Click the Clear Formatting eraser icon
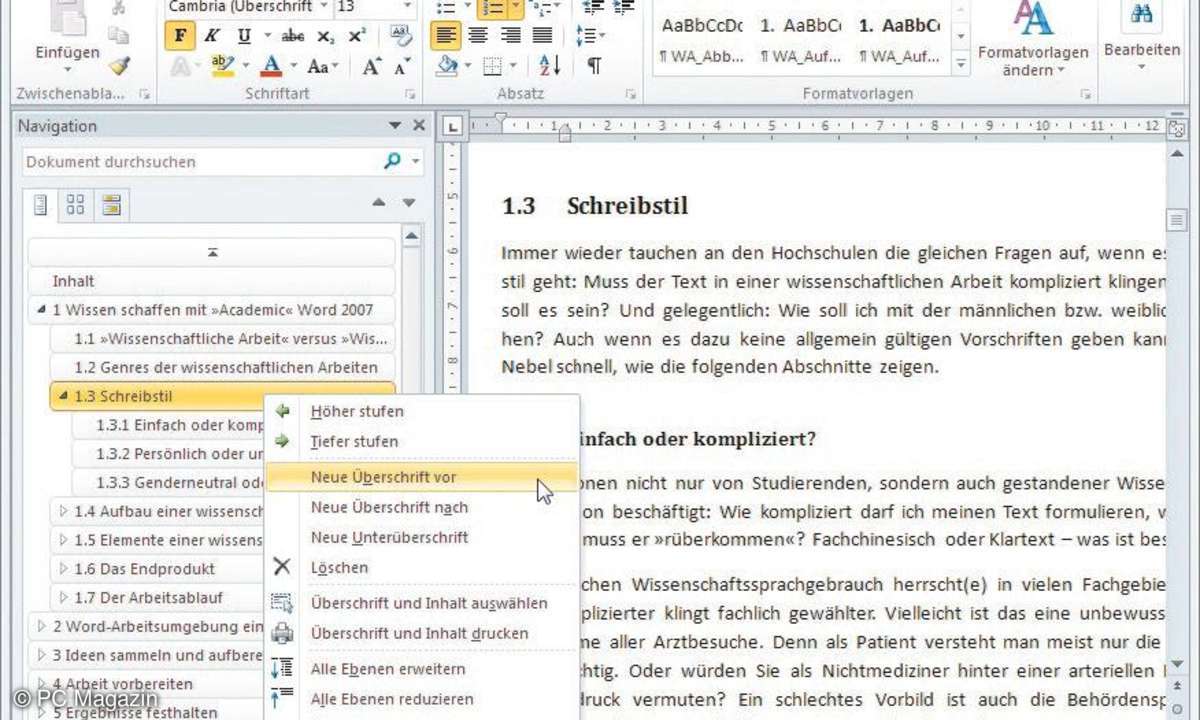The width and height of the screenshot is (1200, 720). click(402, 36)
